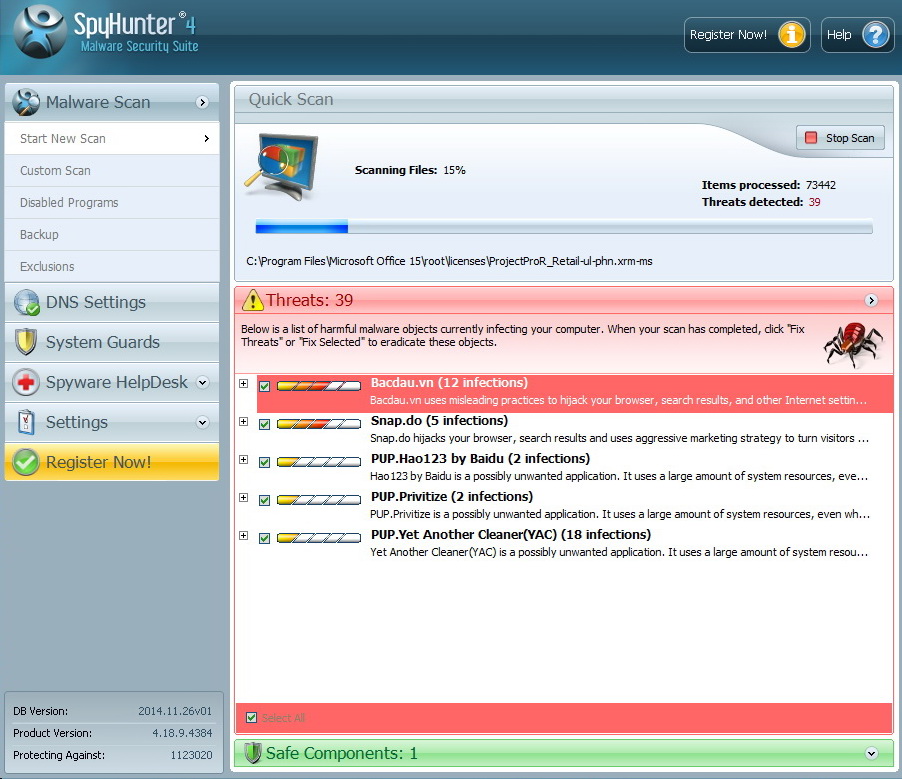Screen dimensions: 902x779
Task: Uncheck the Bacdau.vn threat checkbox
Action: point(265,386)
